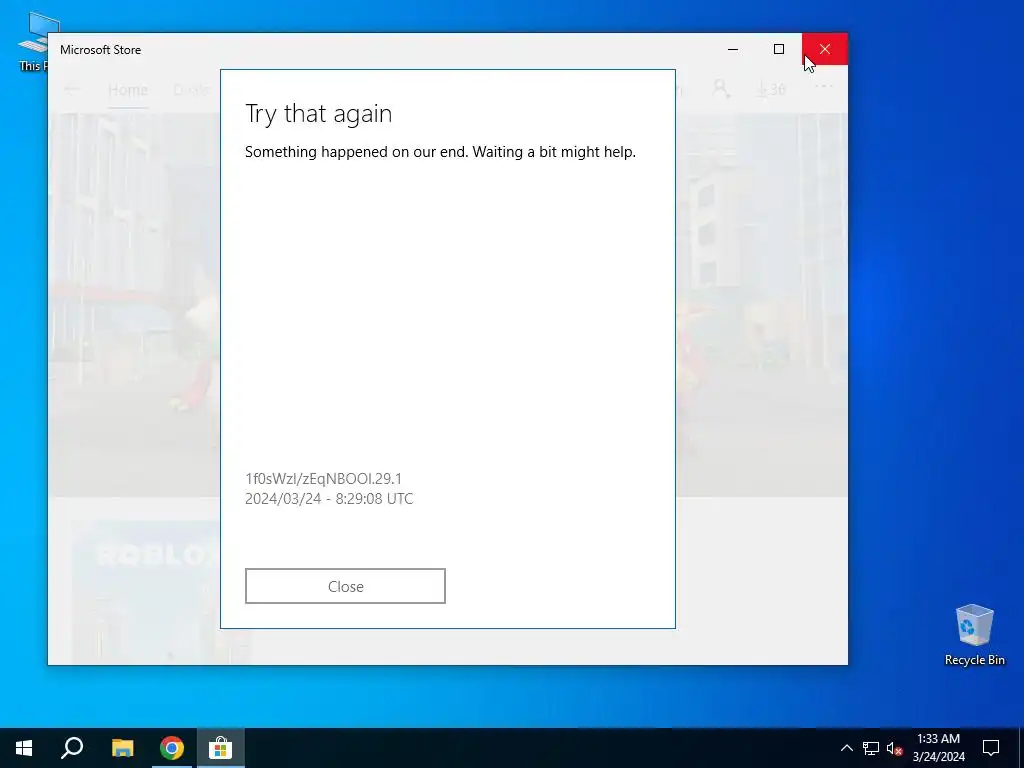Launch Google Chrome from taskbar
This screenshot has height=768, width=1024.
pyautogui.click(x=172, y=748)
